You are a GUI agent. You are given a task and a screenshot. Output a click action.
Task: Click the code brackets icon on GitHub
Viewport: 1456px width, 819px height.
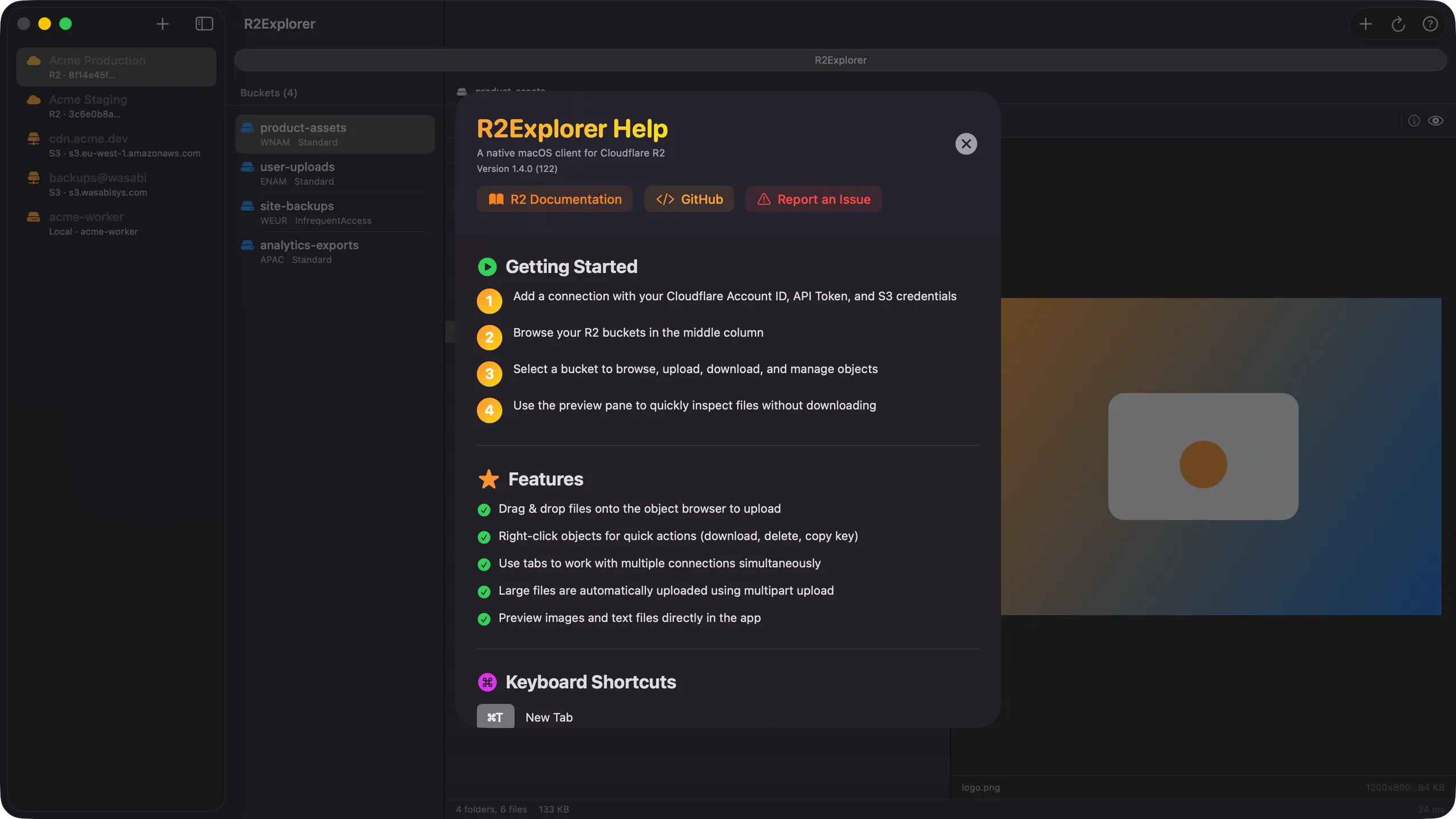(x=665, y=199)
